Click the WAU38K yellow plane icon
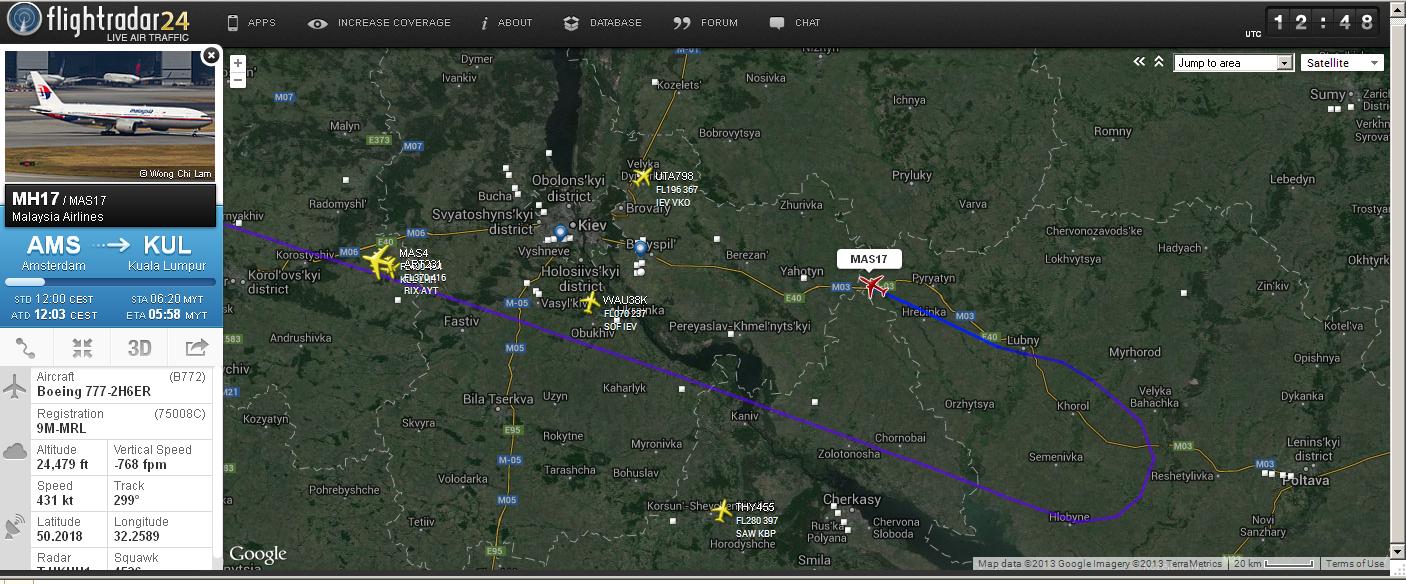Screen dimensions: 1406x584 pyautogui.click(x=591, y=301)
